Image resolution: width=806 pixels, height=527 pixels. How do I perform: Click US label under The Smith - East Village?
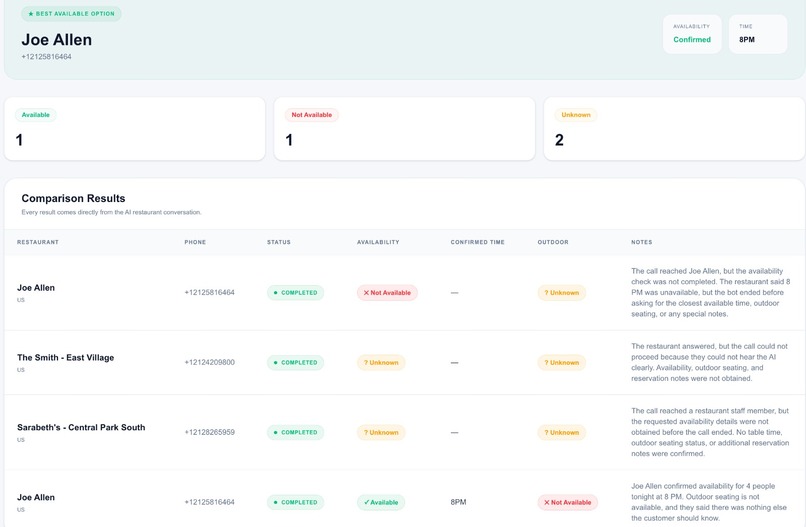[21, 370]
